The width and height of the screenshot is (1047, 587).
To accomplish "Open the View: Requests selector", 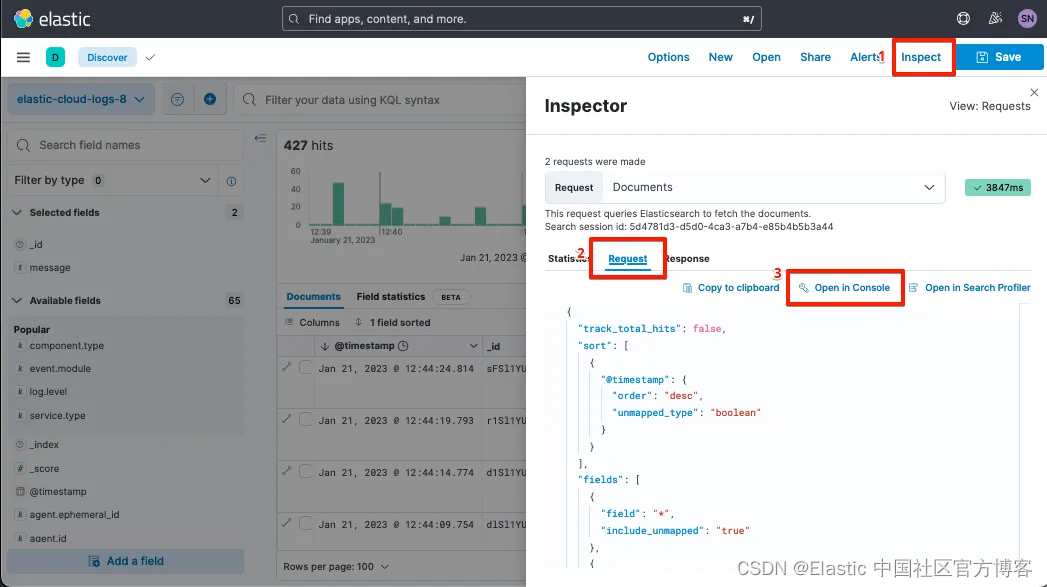I will point(990,106).
